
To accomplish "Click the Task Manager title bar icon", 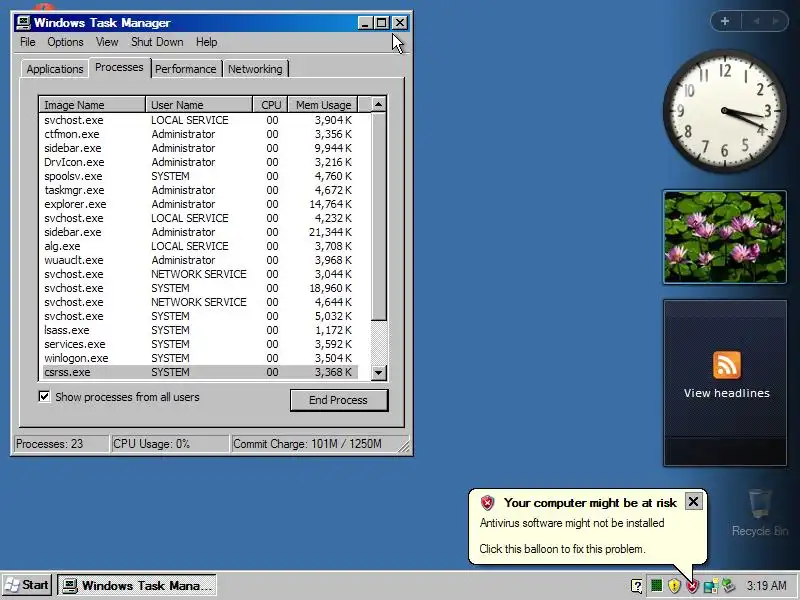I will (23, 22).
